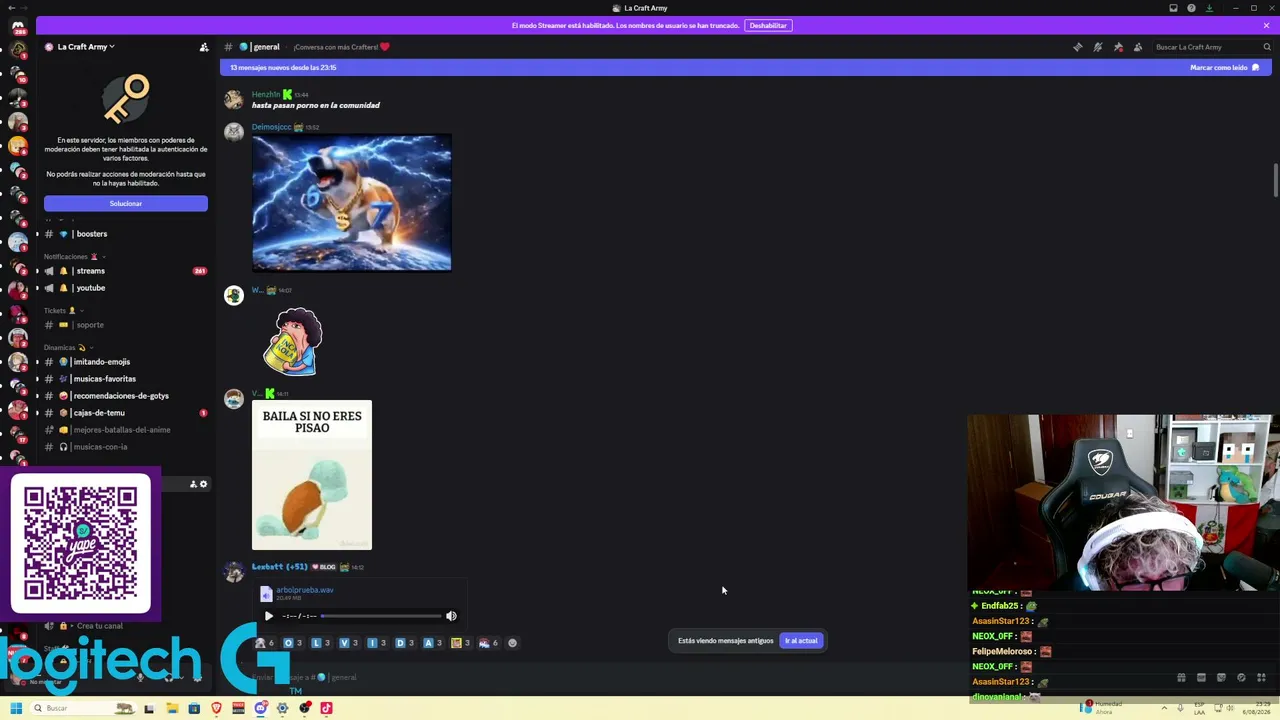The image size is (1280, 720).
Task: Open File Explorer from the taskbar
Action: tap(172, 708)
